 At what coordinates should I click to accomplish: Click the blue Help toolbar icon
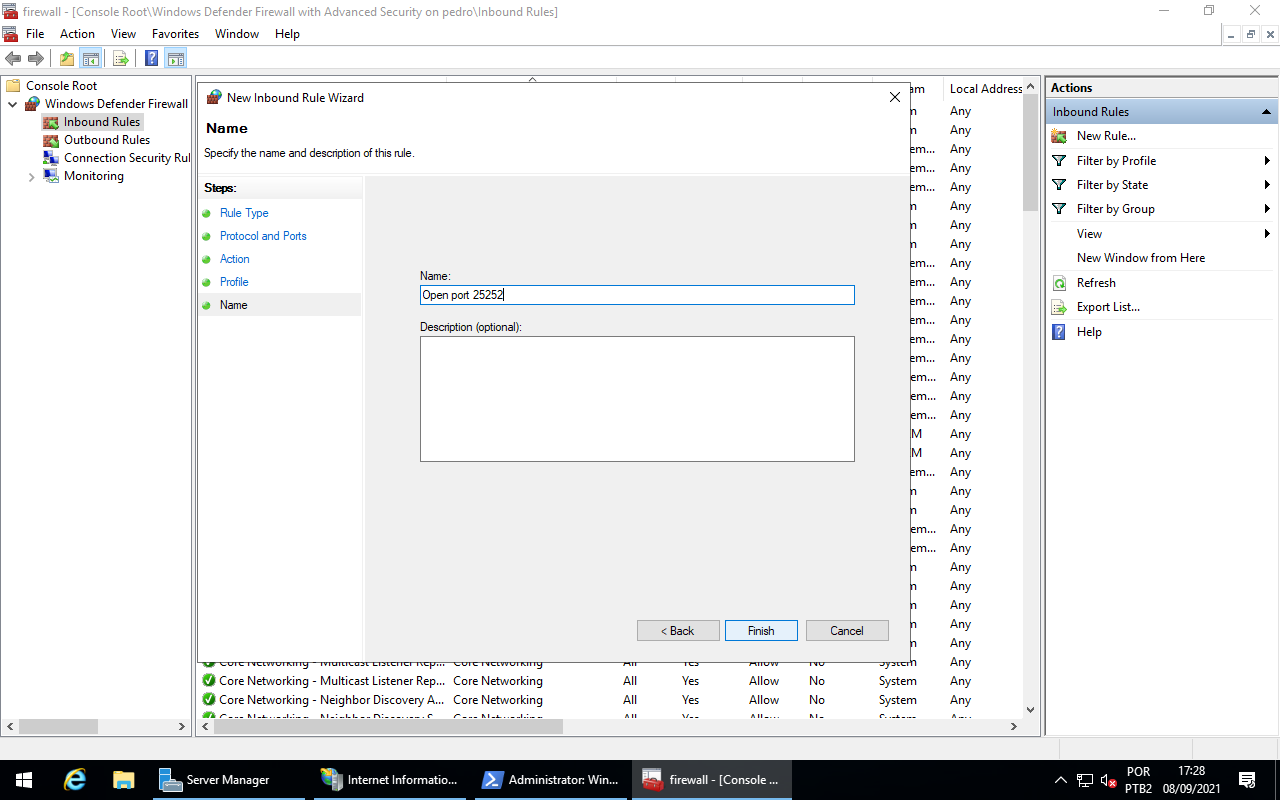coord(152,58)
